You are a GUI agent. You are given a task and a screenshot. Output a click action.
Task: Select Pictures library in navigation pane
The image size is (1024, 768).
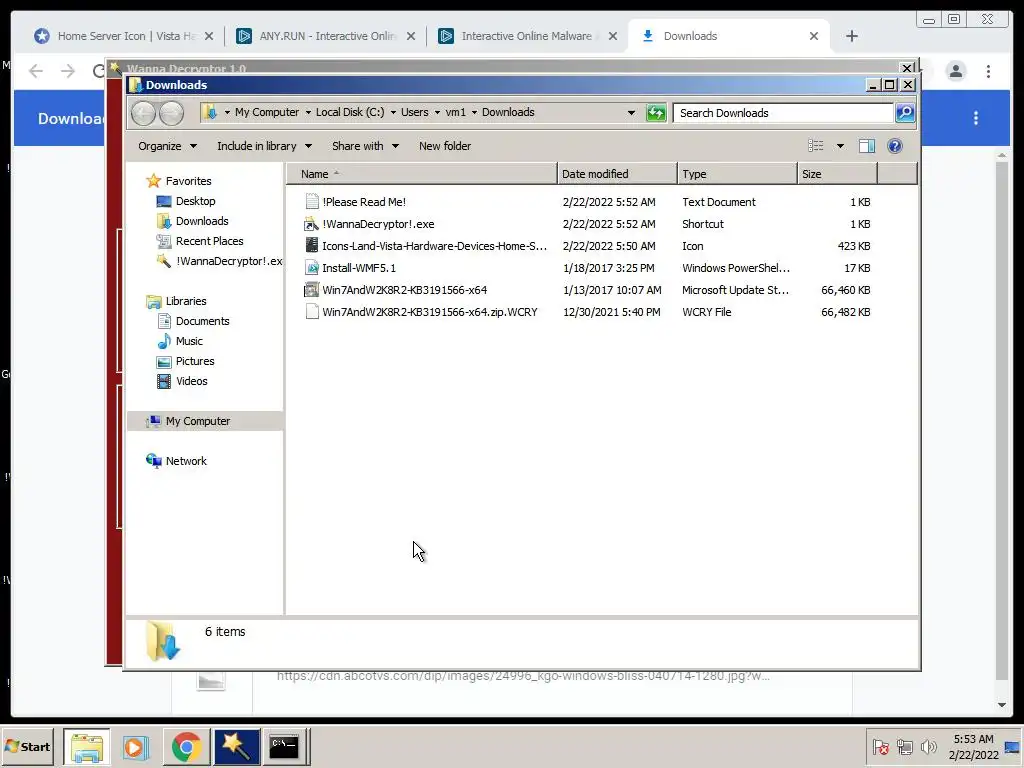[x=195, y=361]
